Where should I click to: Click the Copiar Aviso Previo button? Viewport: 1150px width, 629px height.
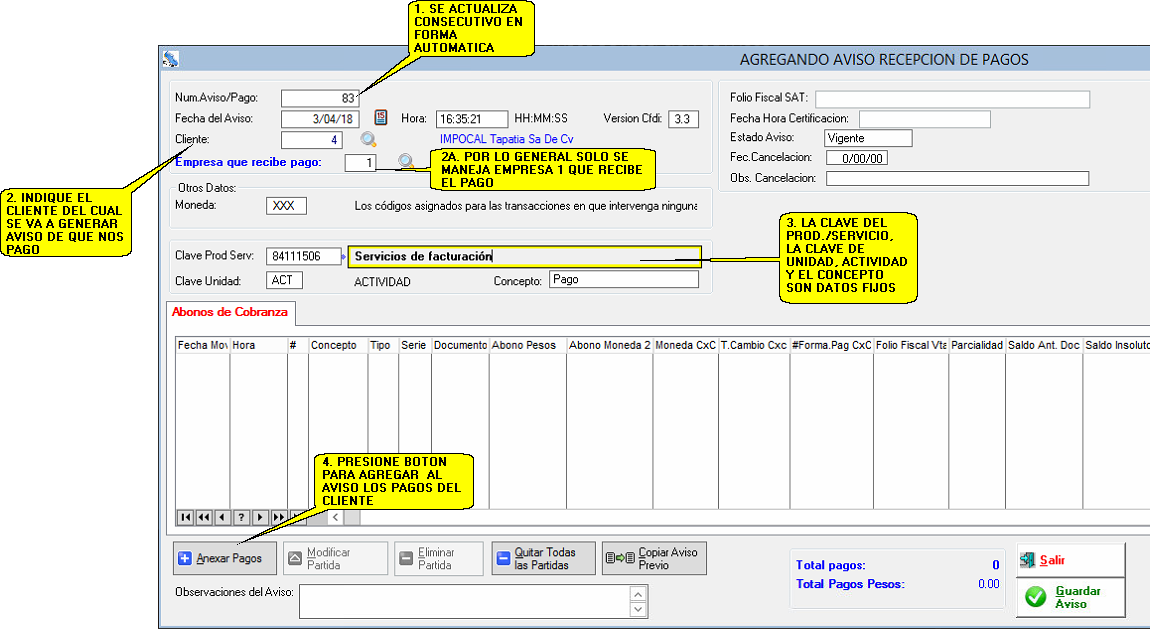point(654,558)
